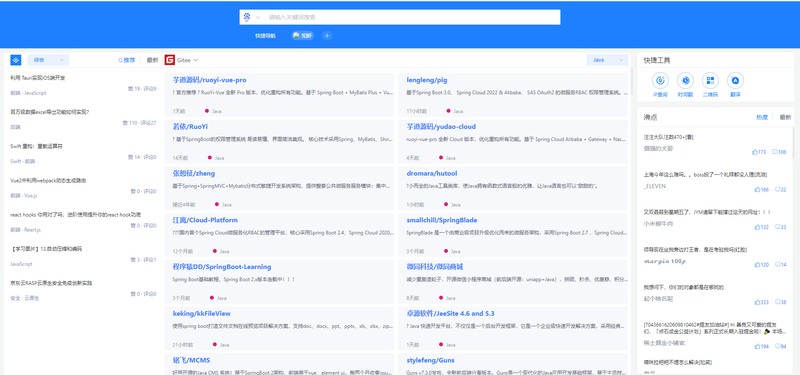
Task: Open comments on post with 106 comments
Action: [779, 152]
